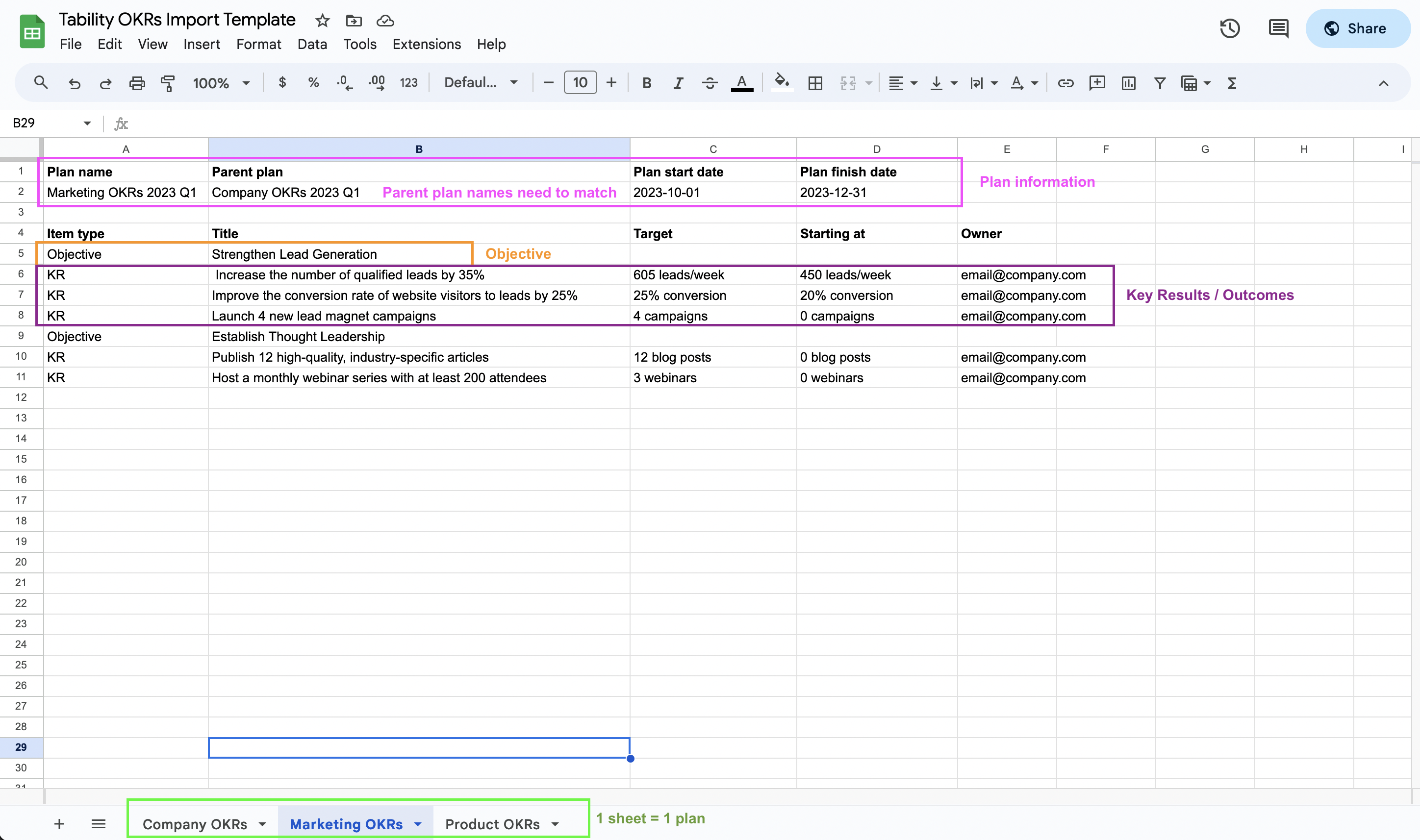Click the Functions sigma icon
The image size is (1420, 840).
click(1232, 83)
